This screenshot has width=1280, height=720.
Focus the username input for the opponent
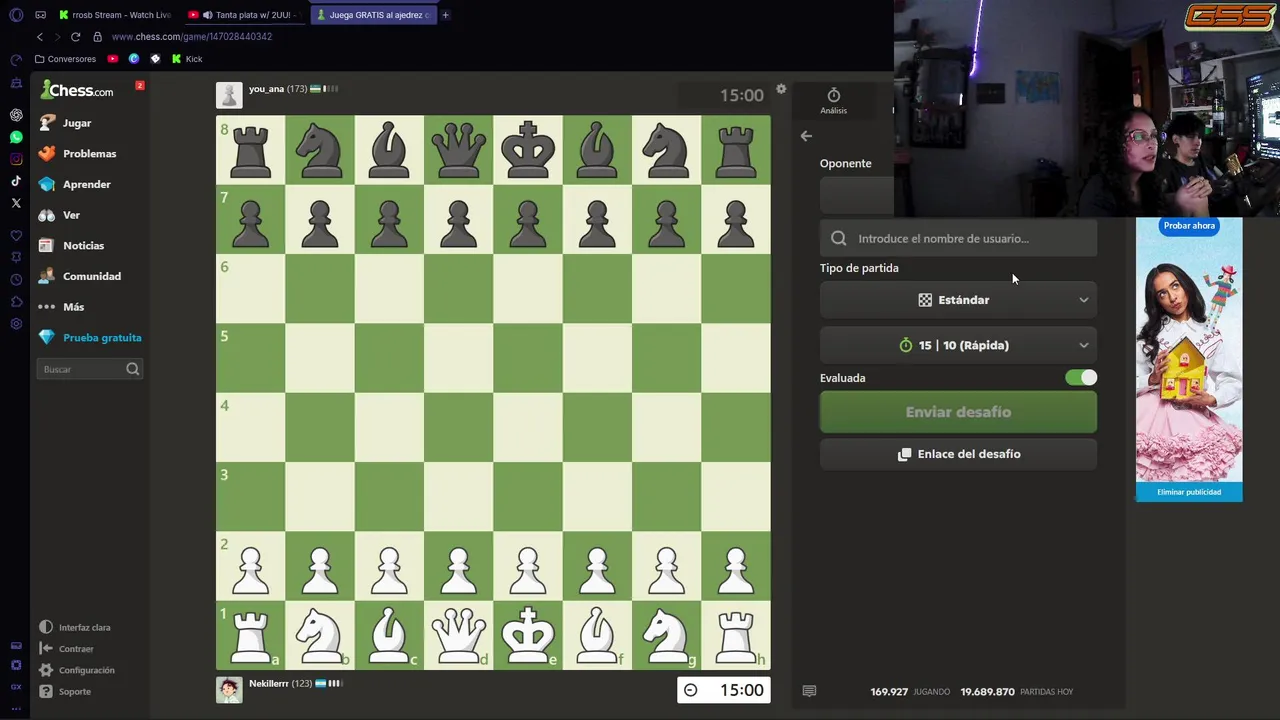click(x=958, y=238)
